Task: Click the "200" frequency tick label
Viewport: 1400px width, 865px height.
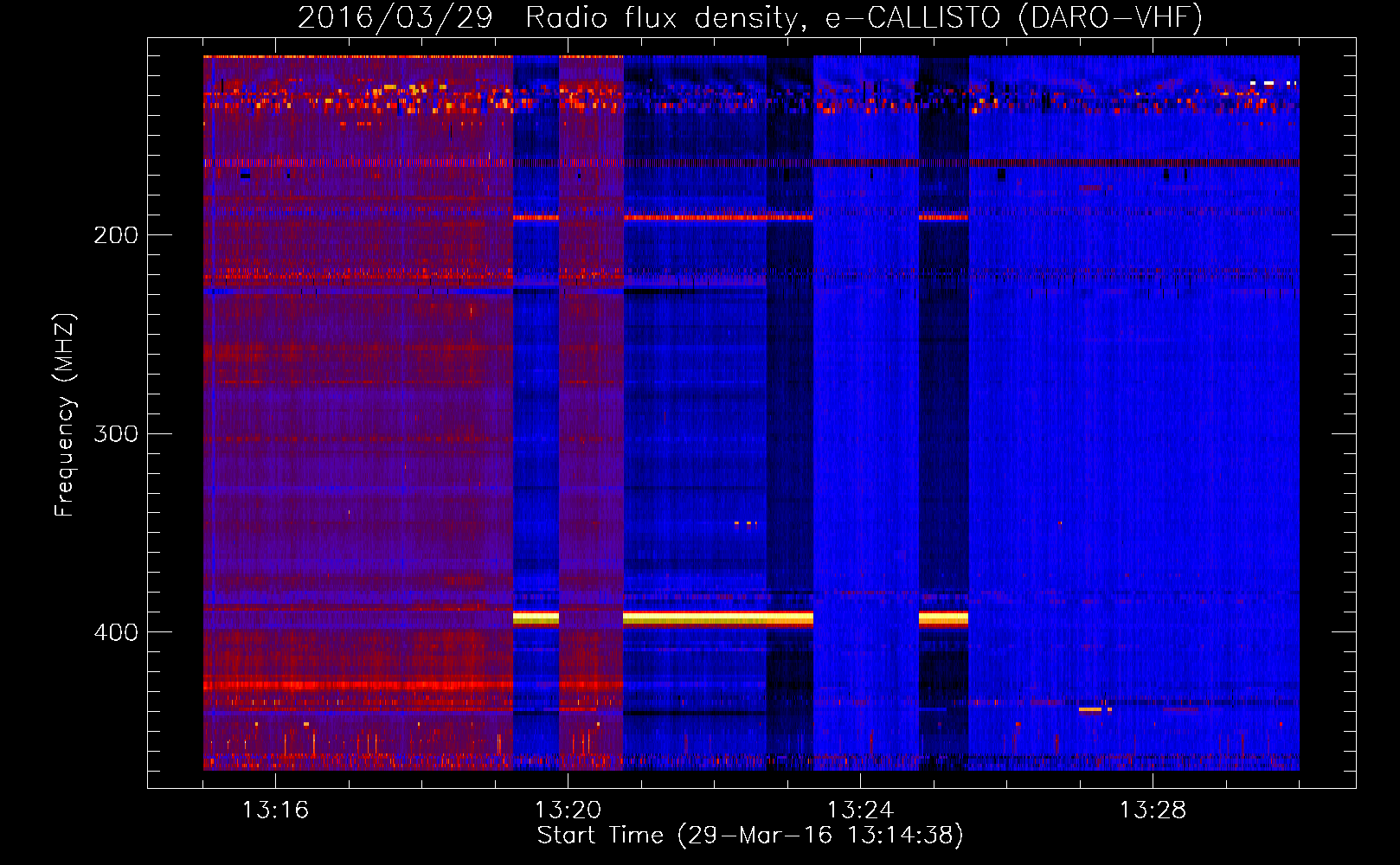Action: [x=116, y=235]
